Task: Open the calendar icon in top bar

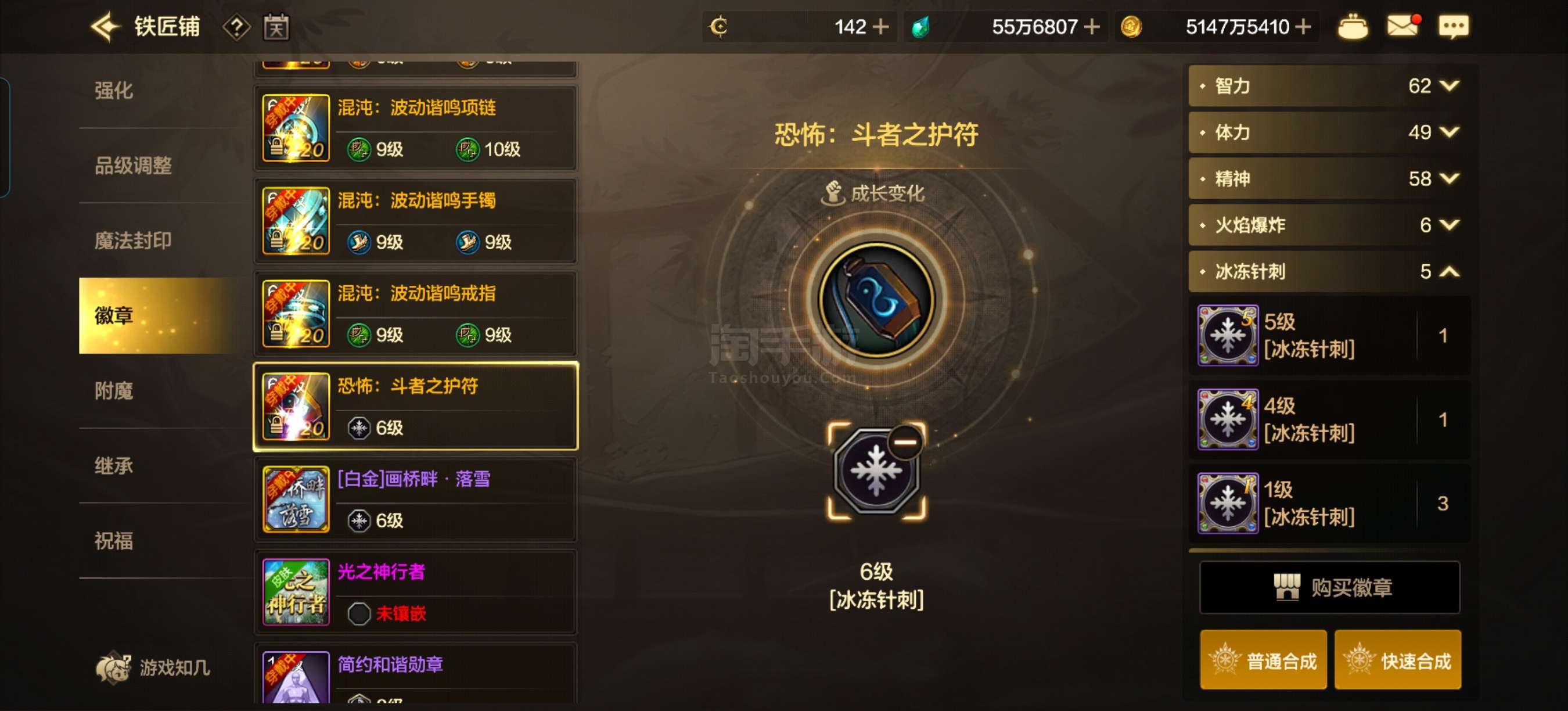Action: [276, 27]
